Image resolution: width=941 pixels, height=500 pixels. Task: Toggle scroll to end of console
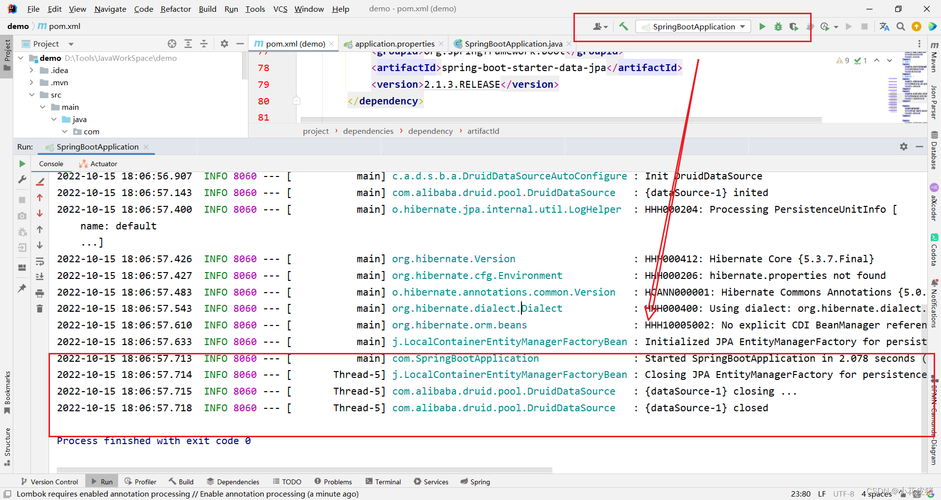point(40,277)
